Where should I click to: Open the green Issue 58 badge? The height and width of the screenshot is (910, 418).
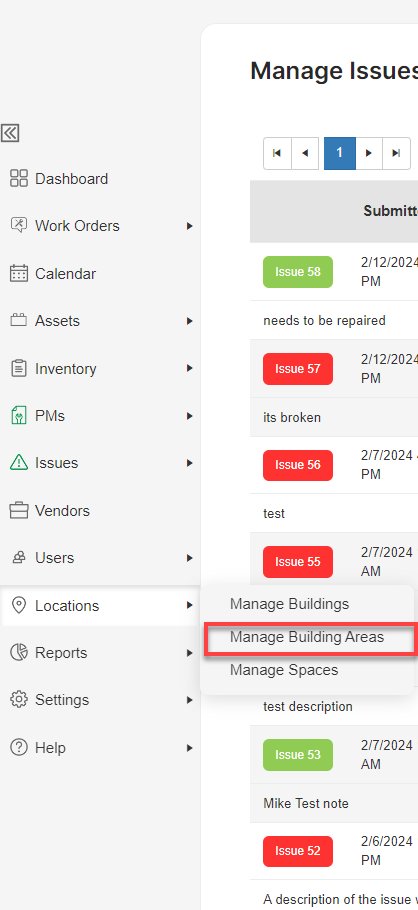[298, 272]
